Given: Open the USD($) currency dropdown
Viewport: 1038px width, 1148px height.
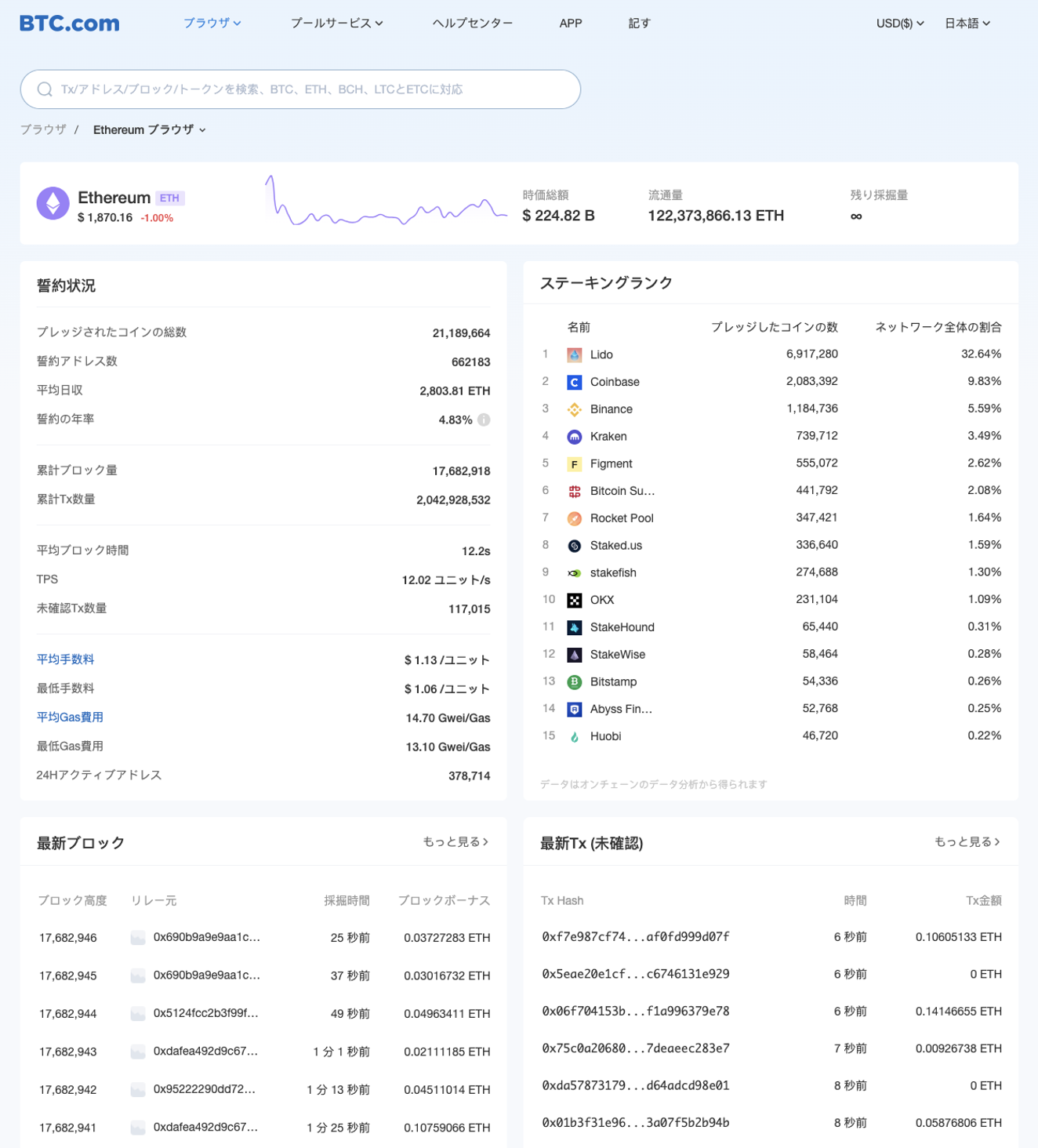Looking at the screenshot, I should coord(898,23).
